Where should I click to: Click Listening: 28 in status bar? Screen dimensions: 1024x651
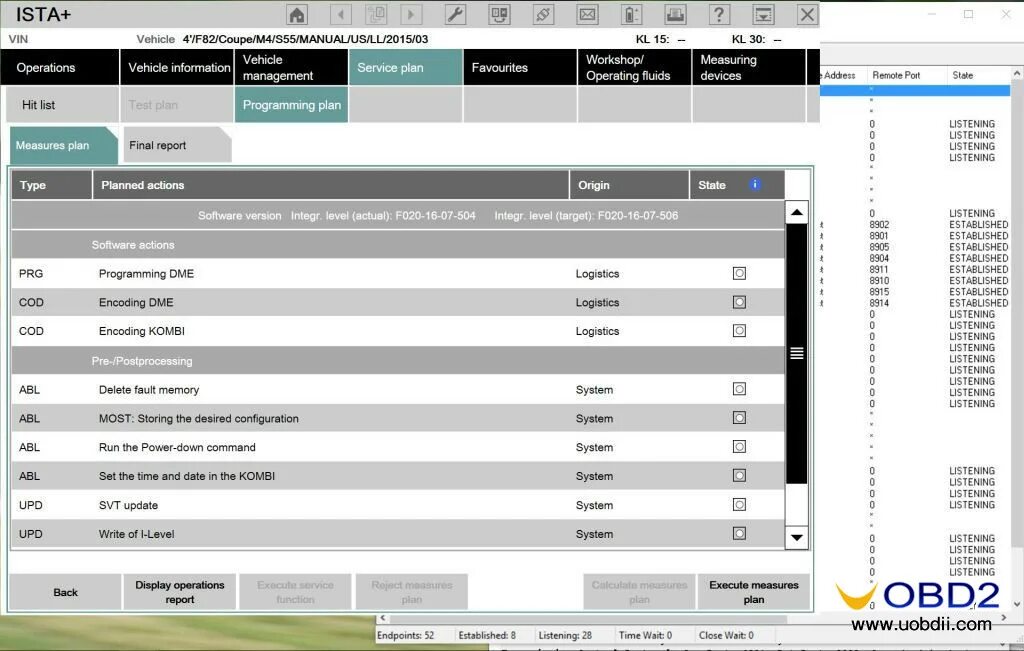(565, 635)
